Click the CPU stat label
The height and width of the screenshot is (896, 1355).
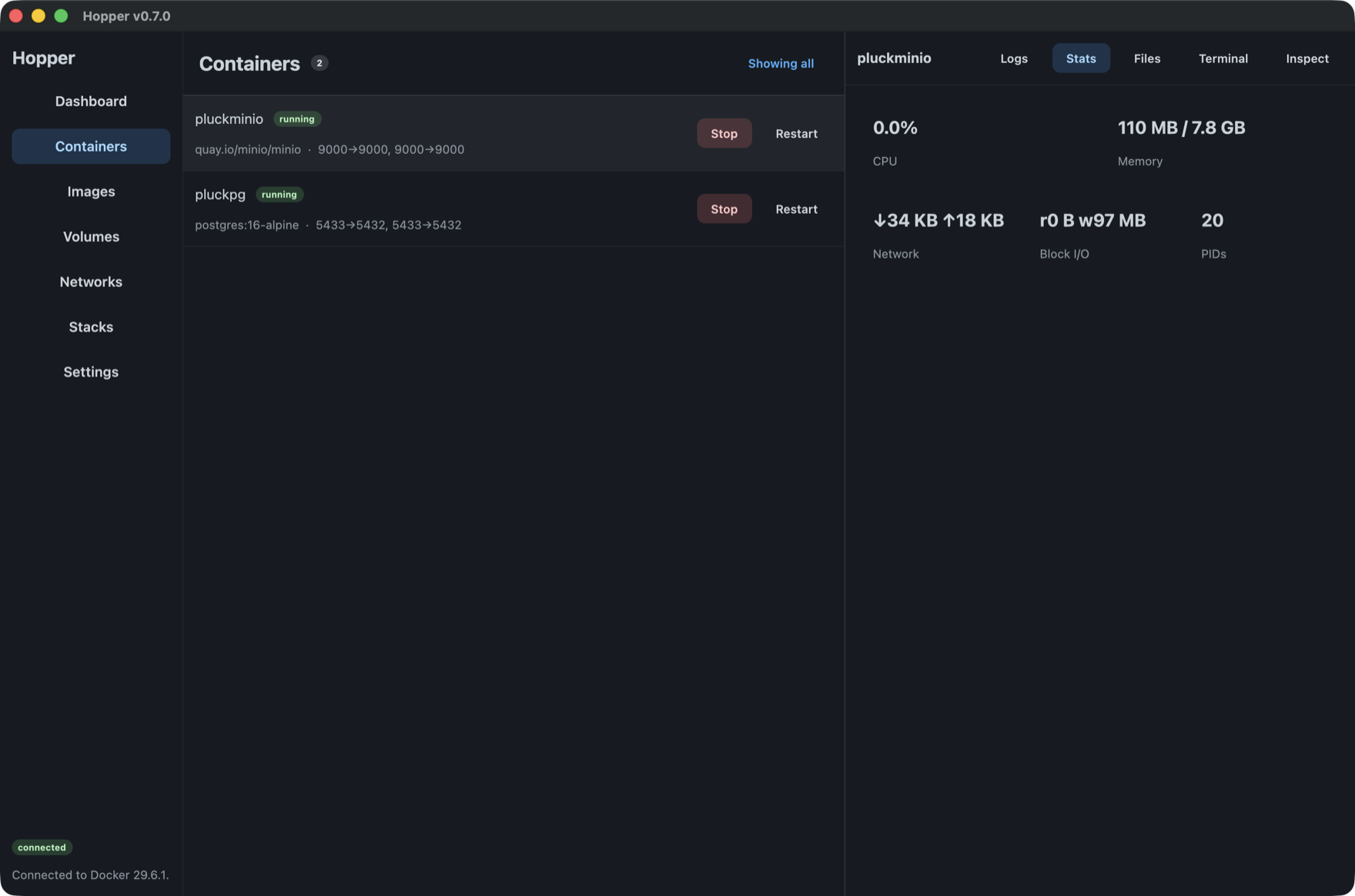pos(885,161)
